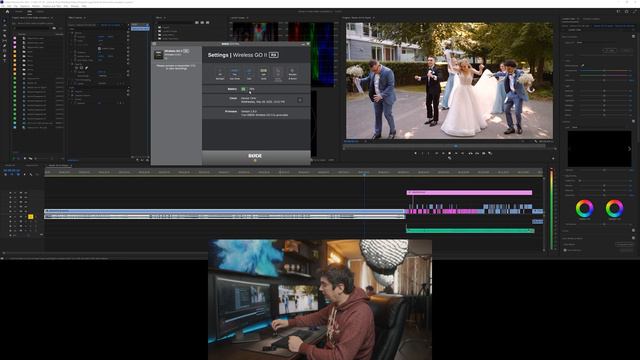This screenshot has width=640, height=360.
Task: Click the Shadow Tint color wheel
Action: tap(584, 209)
